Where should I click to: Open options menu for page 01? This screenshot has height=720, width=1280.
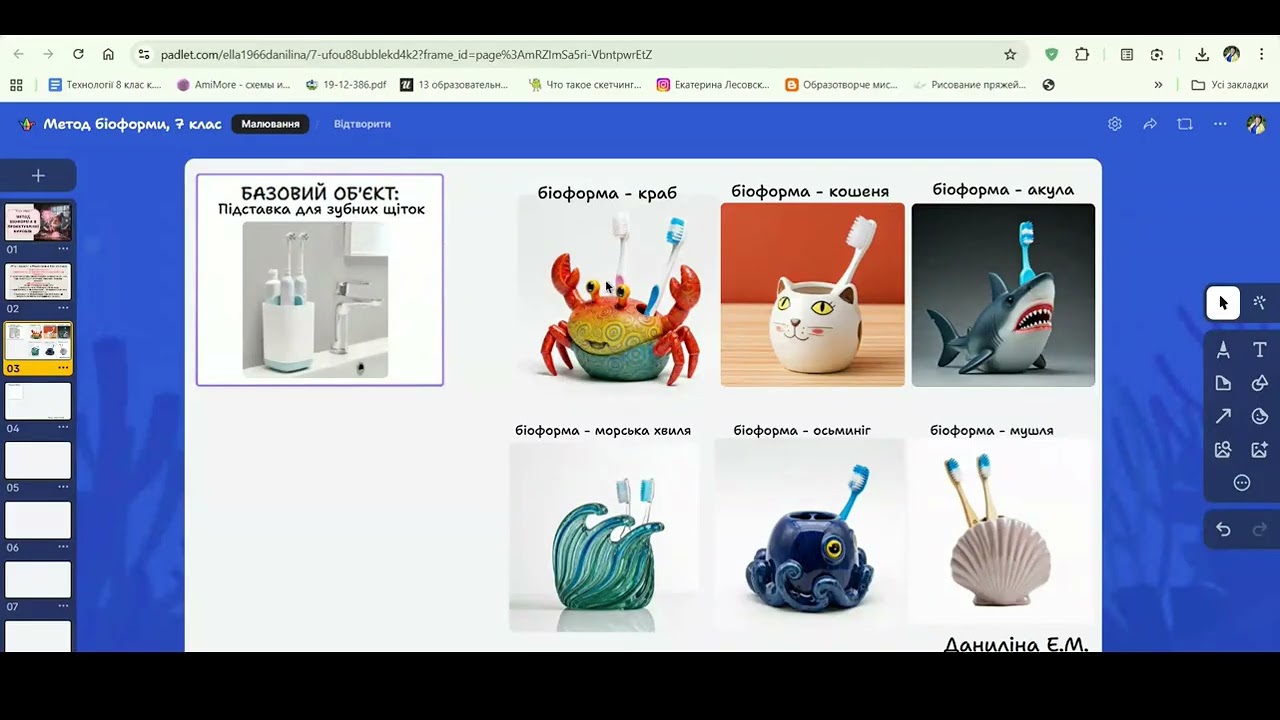pyautogui.click(x=63, y=249)
